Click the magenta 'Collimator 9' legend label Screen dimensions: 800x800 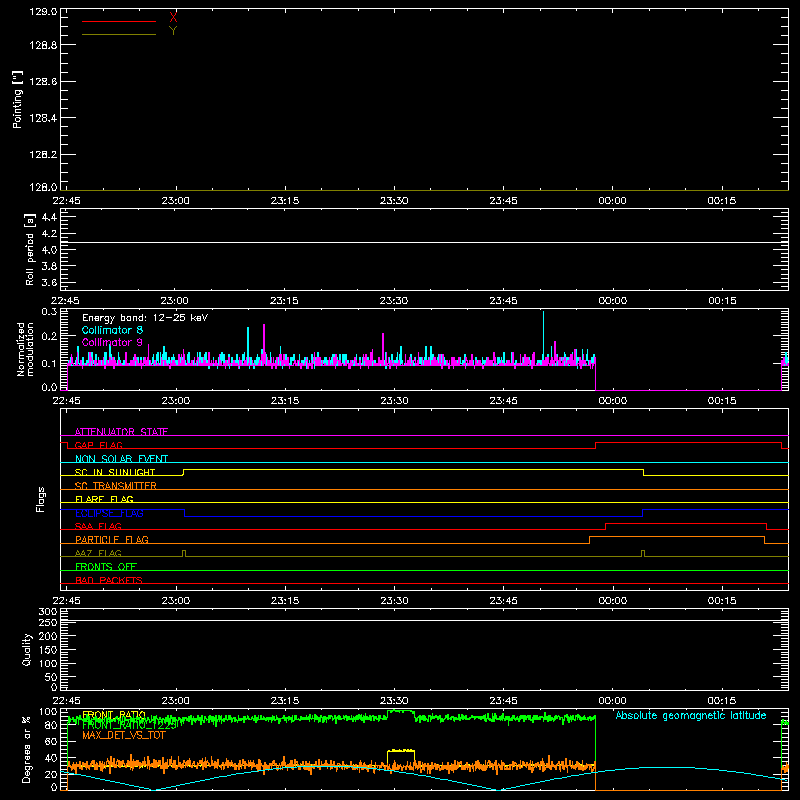click(x=112, y=342)
